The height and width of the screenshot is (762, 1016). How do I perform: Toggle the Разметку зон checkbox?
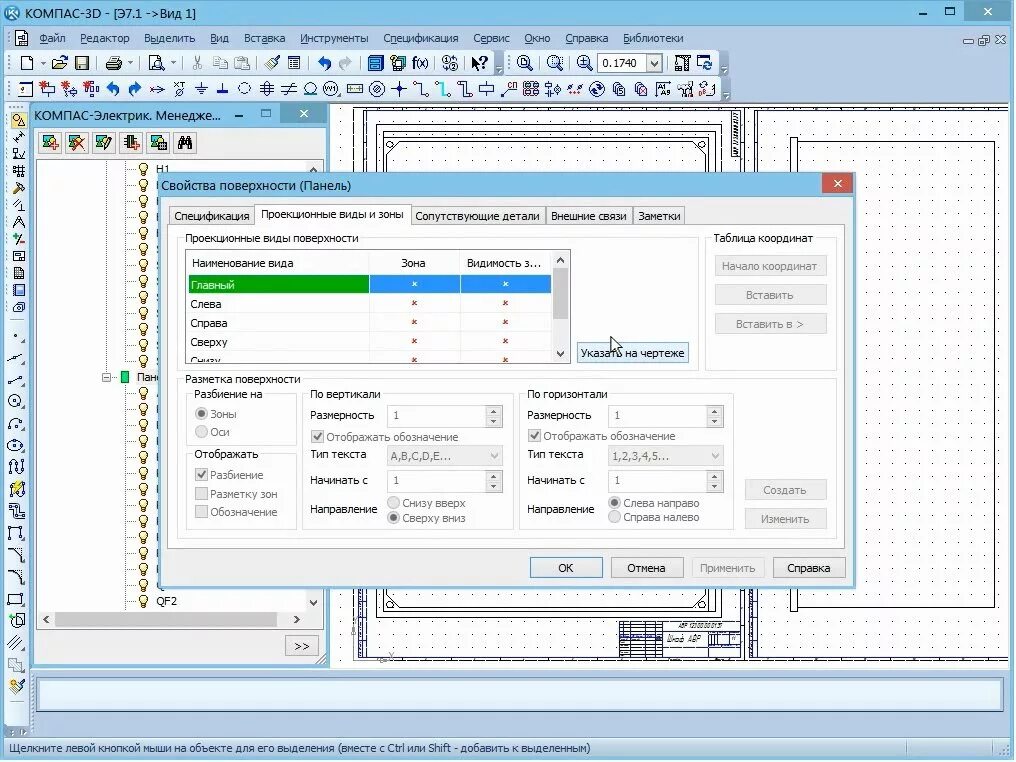202,494
